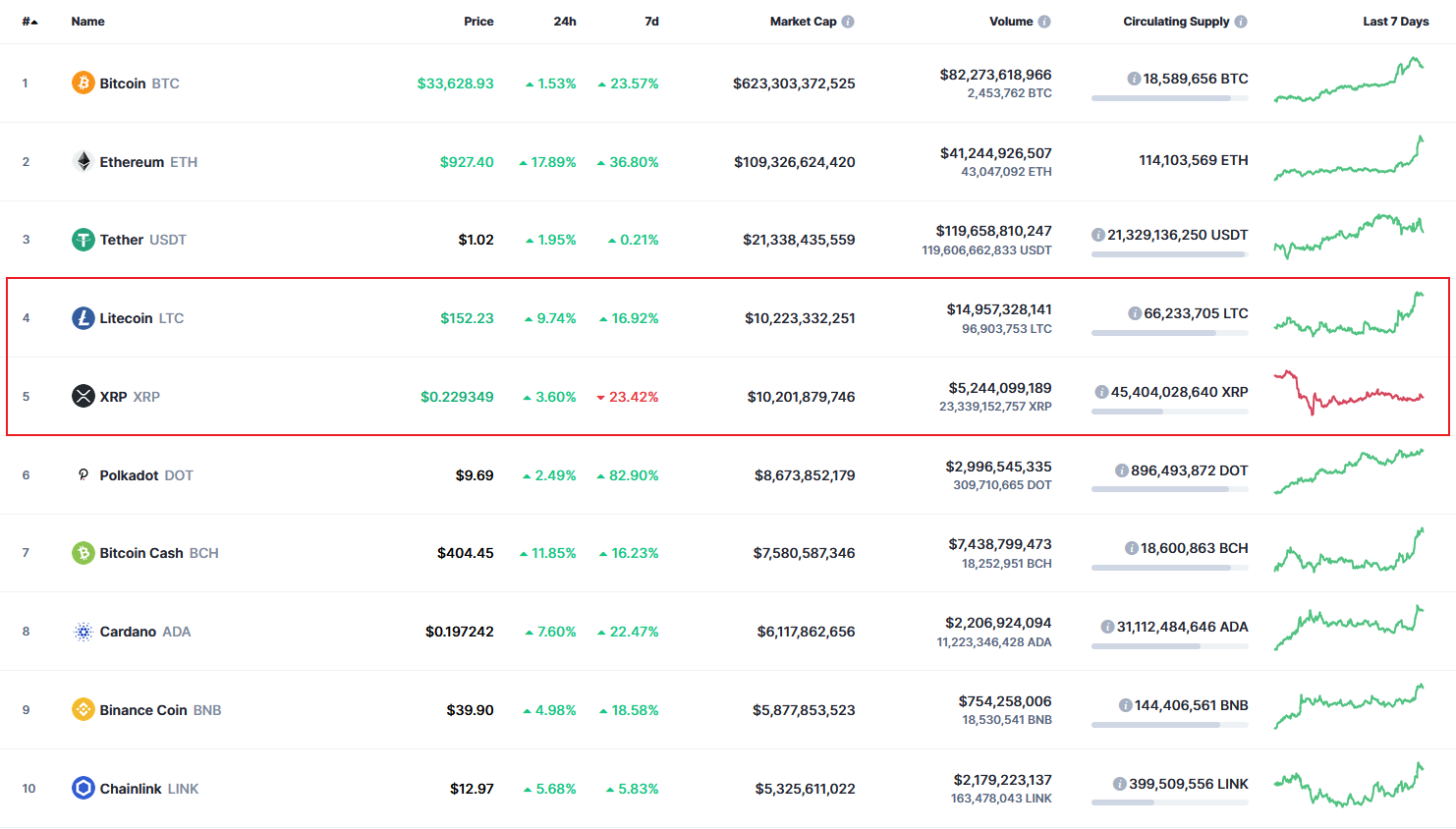Sort by the Price column header
Image resolution: width=1456 pixels, height=829 pixels.
478,22
